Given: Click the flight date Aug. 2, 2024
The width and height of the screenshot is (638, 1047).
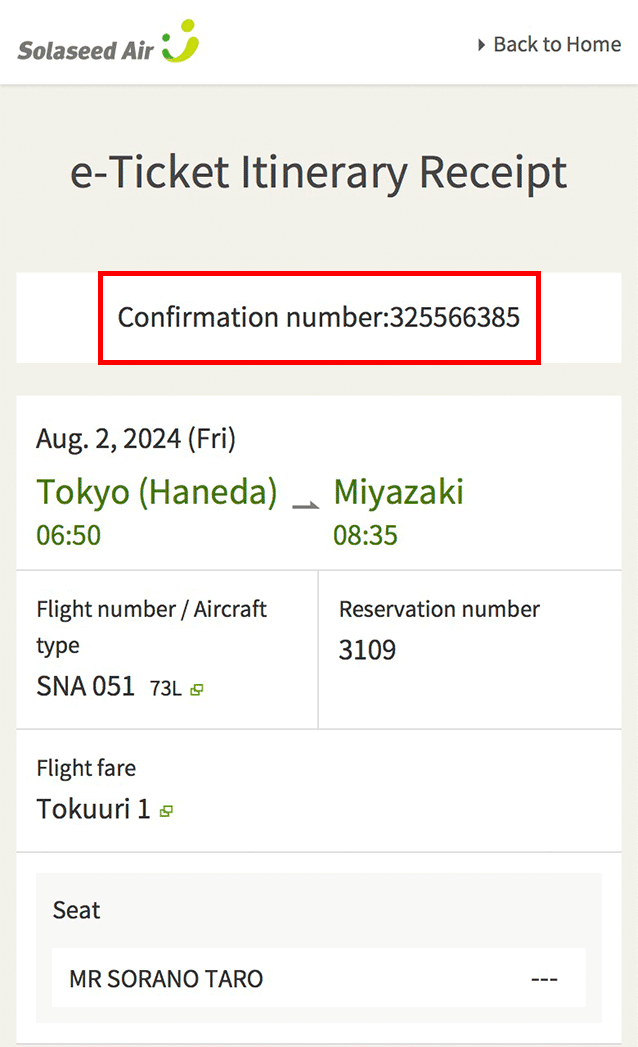Looking at the screenshot, I should click(x=135, y=438).
